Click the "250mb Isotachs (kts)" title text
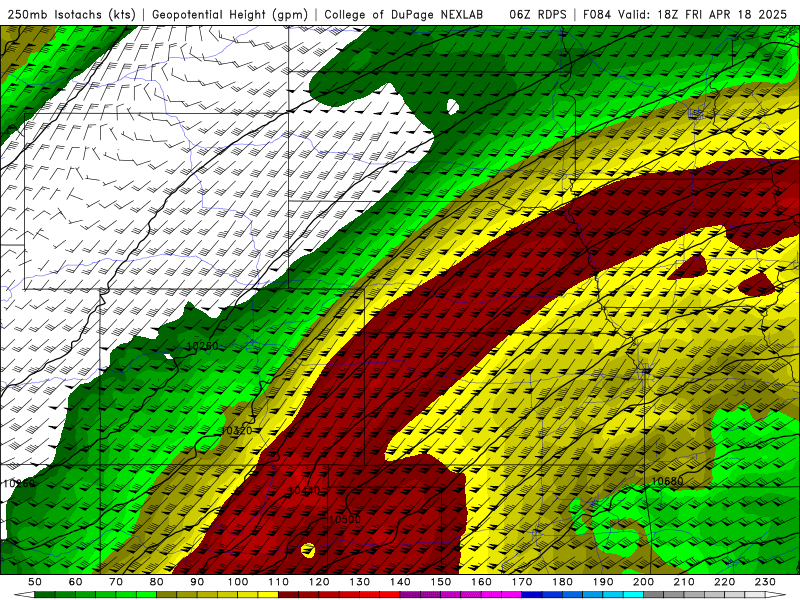 (71, 14)
